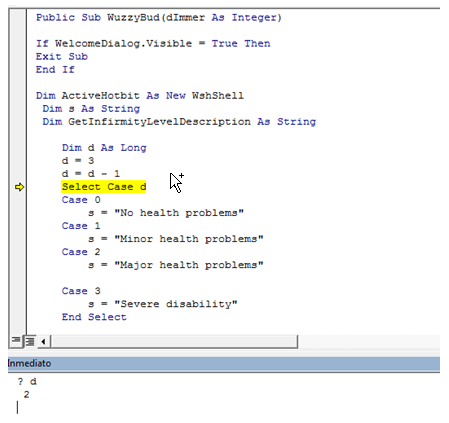449x423 pixels.
Task: Click the 'Dim s As String' line
Action: pos(91,108)
